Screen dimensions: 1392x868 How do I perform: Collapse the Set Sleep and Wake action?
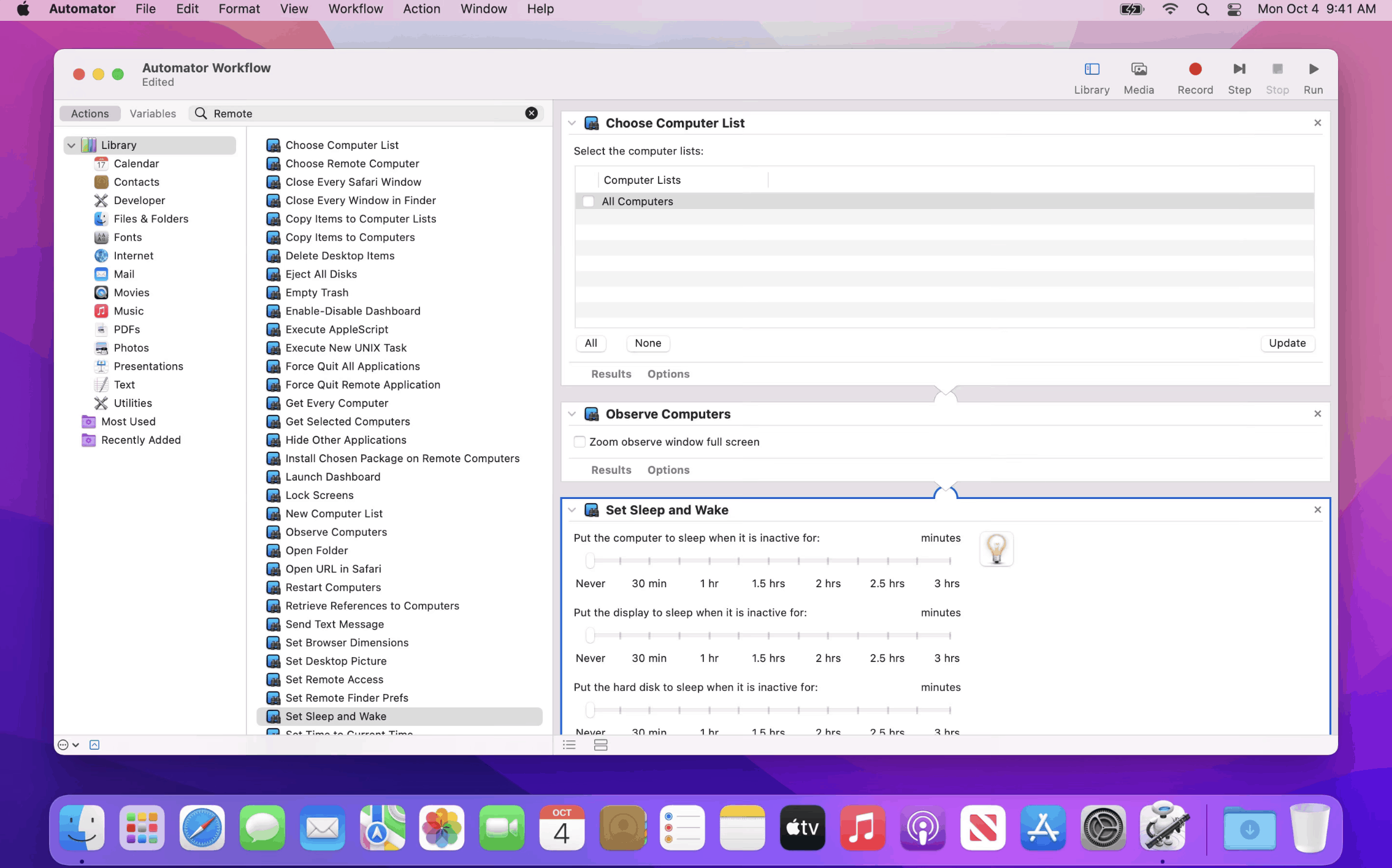573,509
